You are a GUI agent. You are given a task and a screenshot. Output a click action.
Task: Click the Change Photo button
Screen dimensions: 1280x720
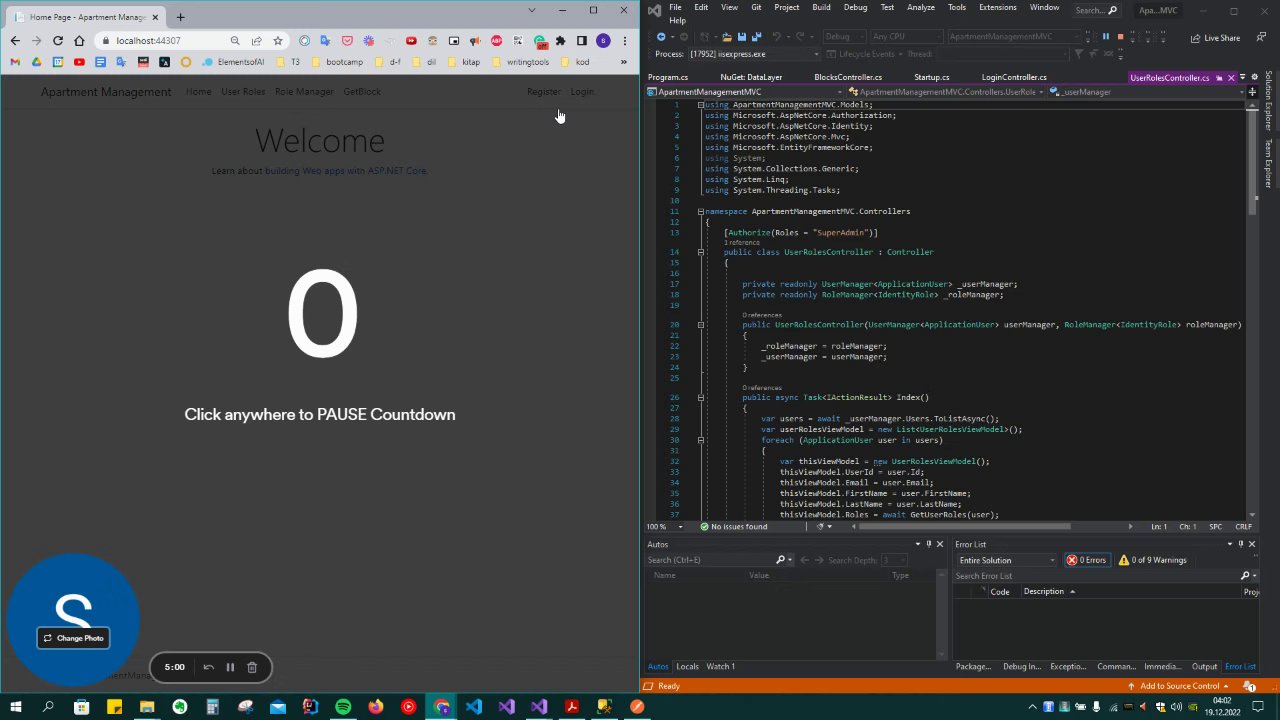click(73, 638)
